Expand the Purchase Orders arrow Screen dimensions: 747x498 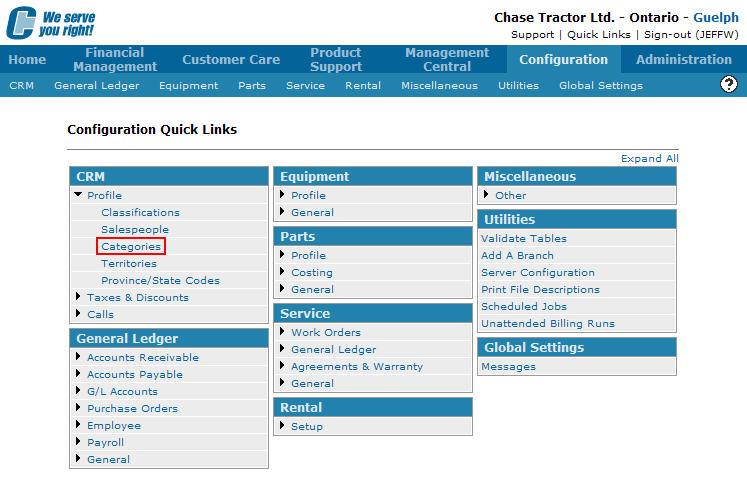(x=78, y=408)
